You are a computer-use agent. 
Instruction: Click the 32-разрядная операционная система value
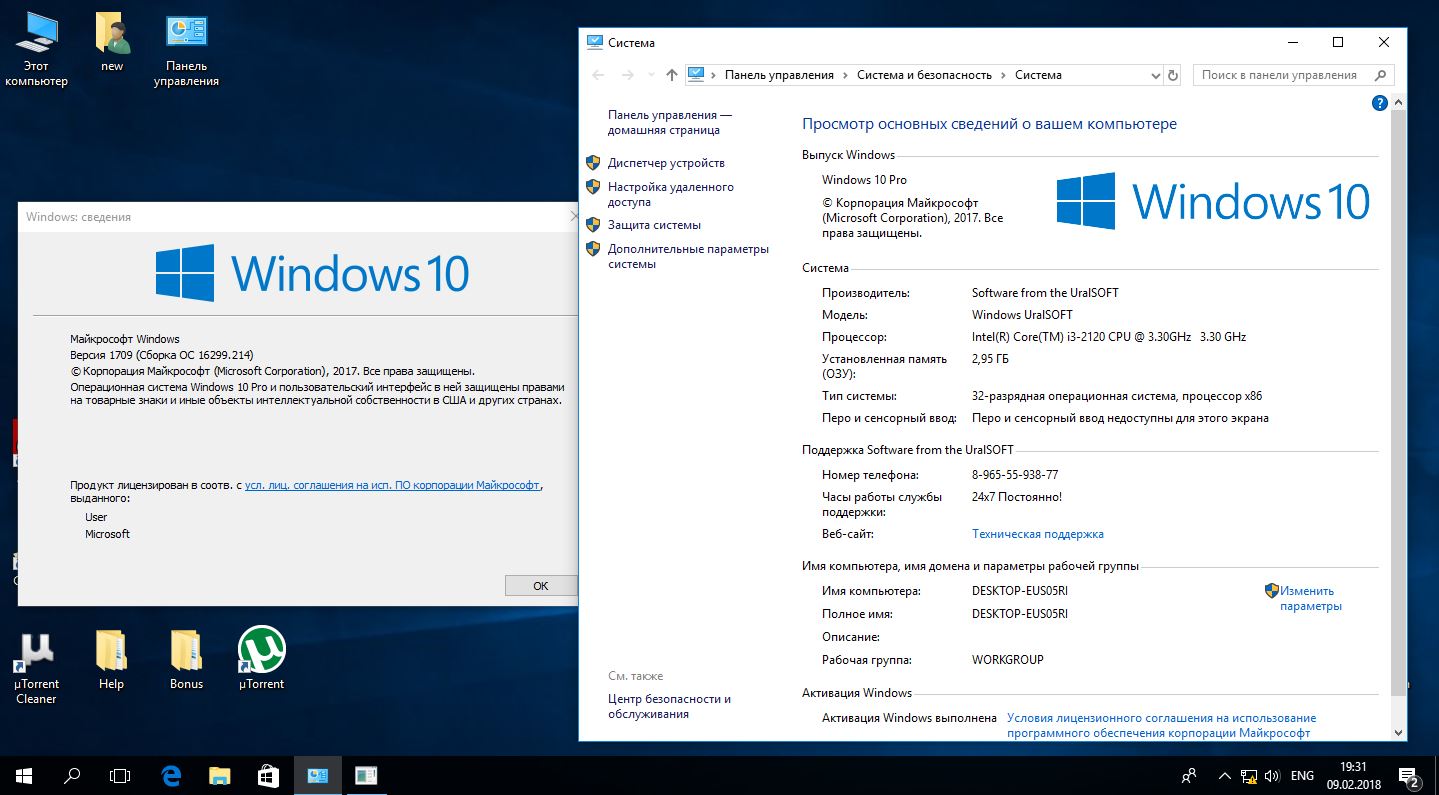(1117, 396)
